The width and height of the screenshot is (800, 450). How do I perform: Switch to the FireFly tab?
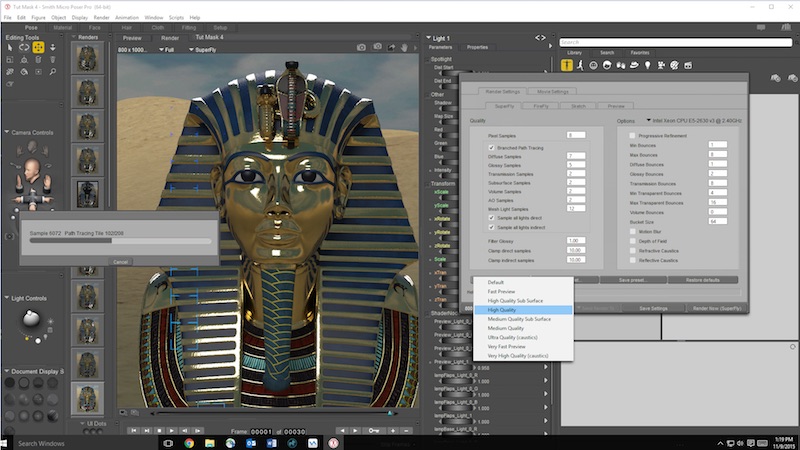point(541,106)
